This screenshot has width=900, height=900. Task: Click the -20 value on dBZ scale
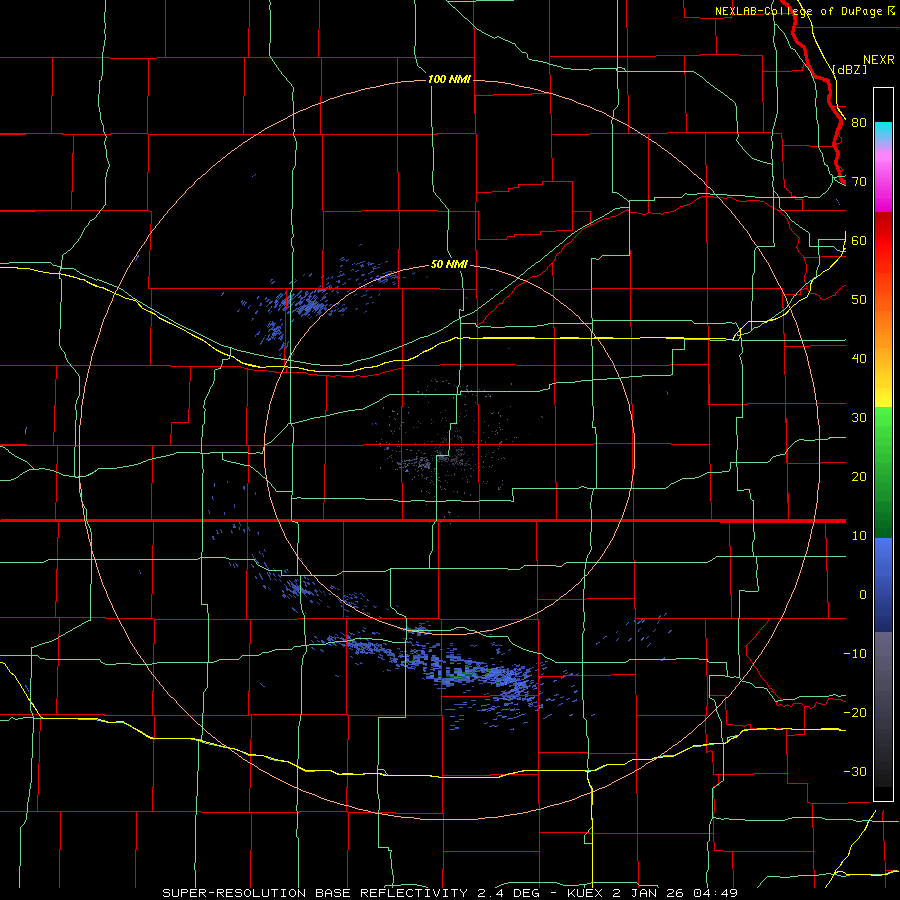pyautogui.click(x=855, y=713)
